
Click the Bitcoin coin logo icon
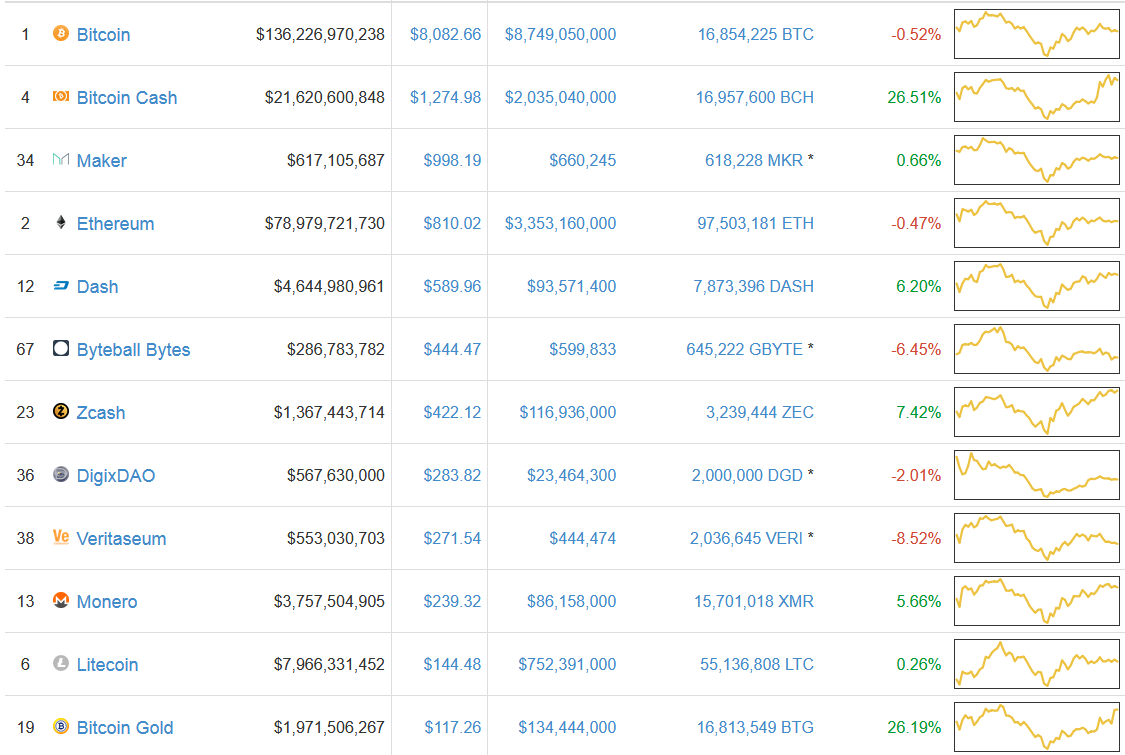pos(61,33)
